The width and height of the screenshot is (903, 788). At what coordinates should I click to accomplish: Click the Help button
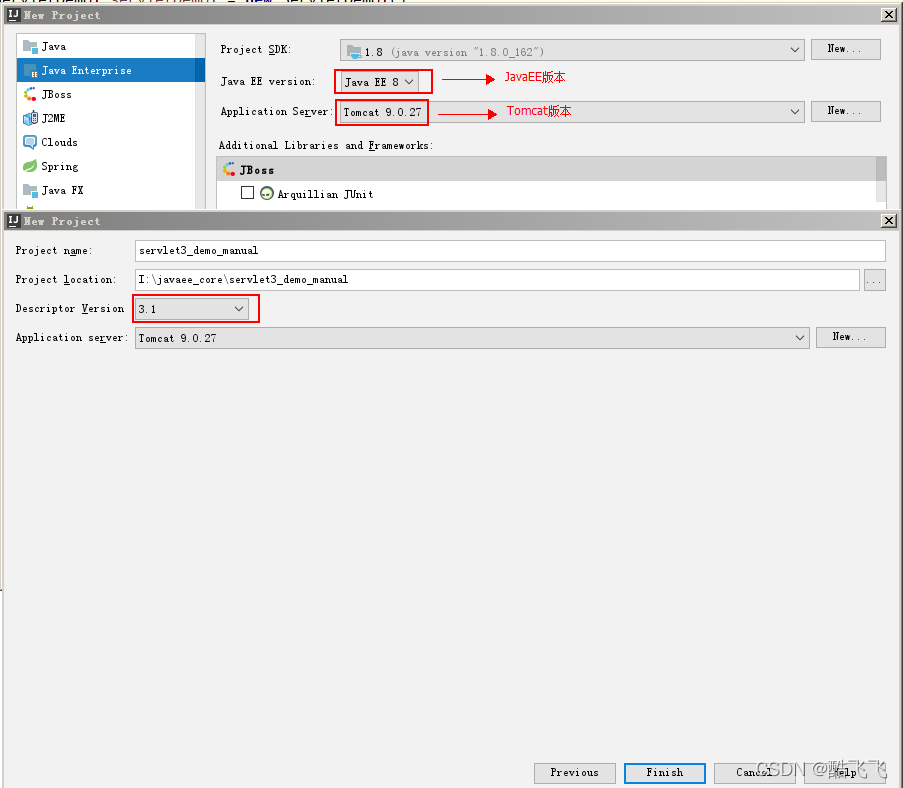(x=845, y=773)
